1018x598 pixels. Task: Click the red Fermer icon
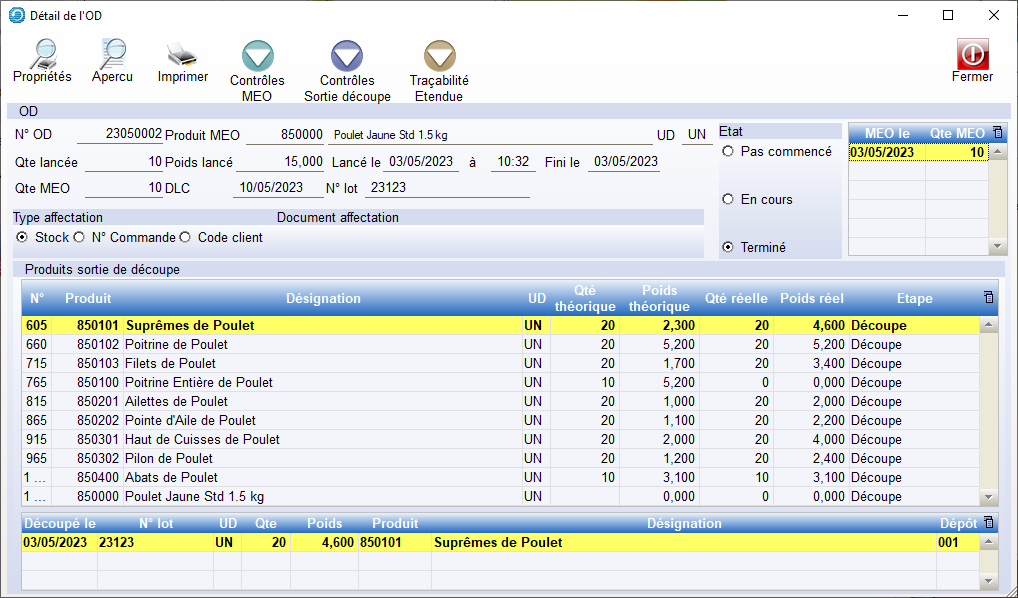972,54
